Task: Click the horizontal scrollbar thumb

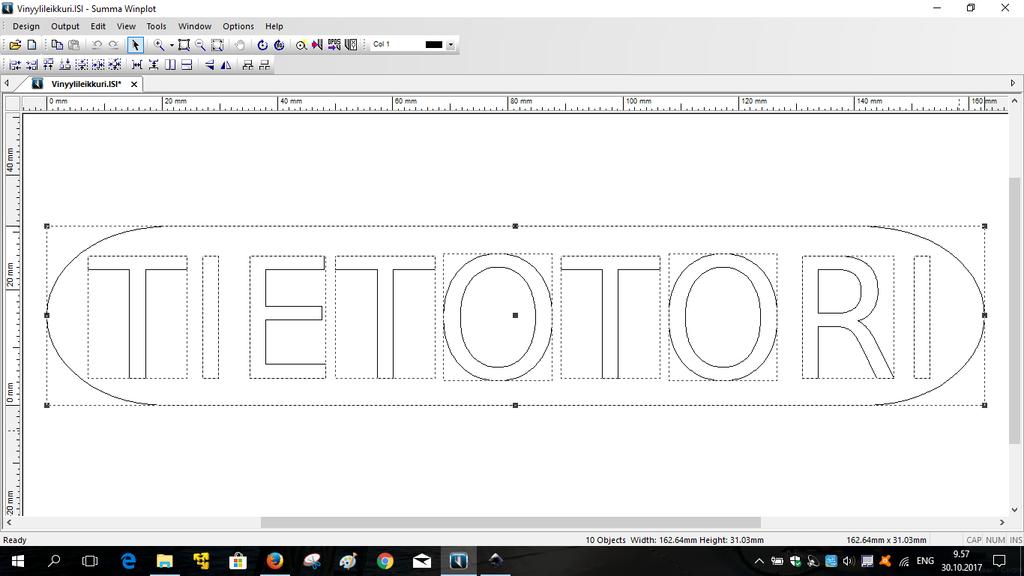Action: 511,522
